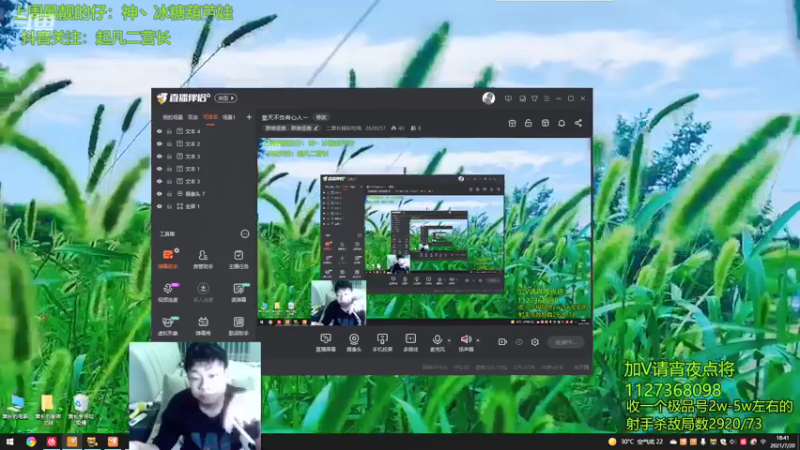The height and width of the screenshot is (450, 800).
Task: Collapse the 工具箱 toolbox with its round button
Action: pyautogui.click(x=245, y=234)
